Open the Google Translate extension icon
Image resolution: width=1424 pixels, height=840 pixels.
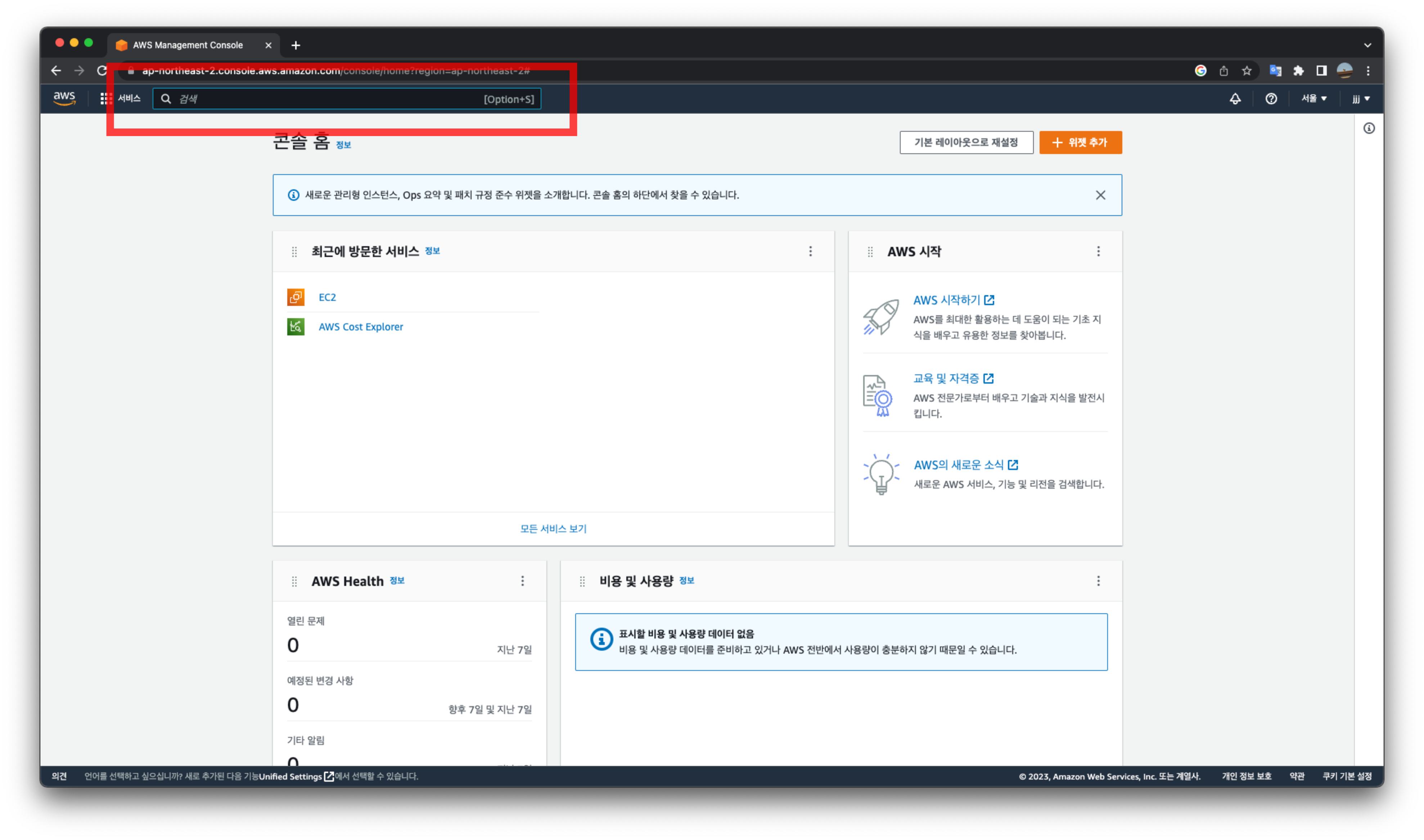tap(1275, 71)
